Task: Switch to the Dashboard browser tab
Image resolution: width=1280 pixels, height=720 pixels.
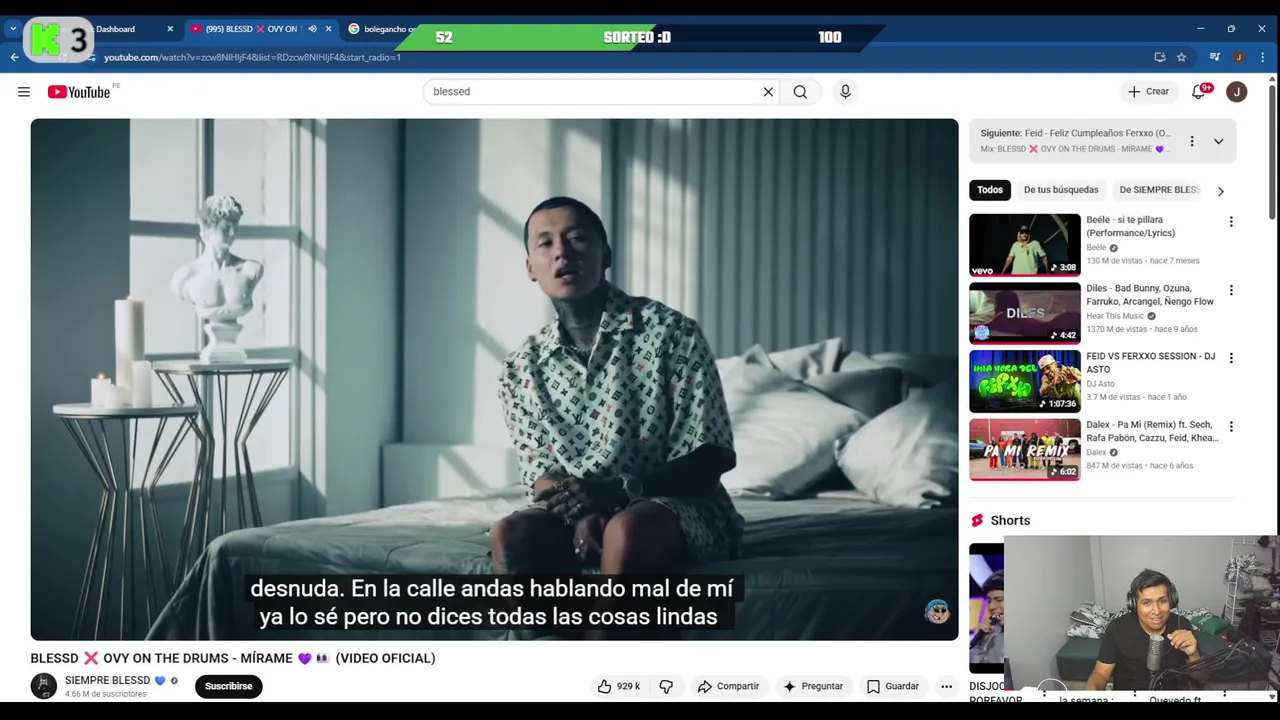Action: click(x=118, y=29)
